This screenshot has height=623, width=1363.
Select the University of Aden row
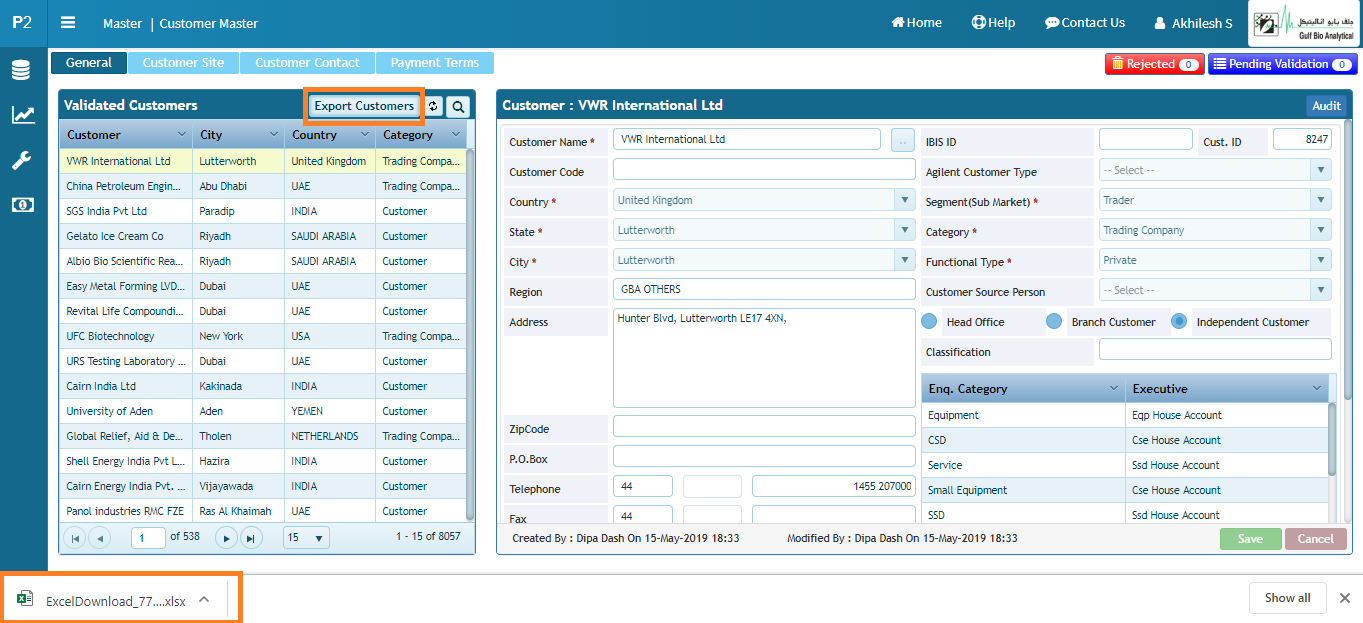pos(262,411)
